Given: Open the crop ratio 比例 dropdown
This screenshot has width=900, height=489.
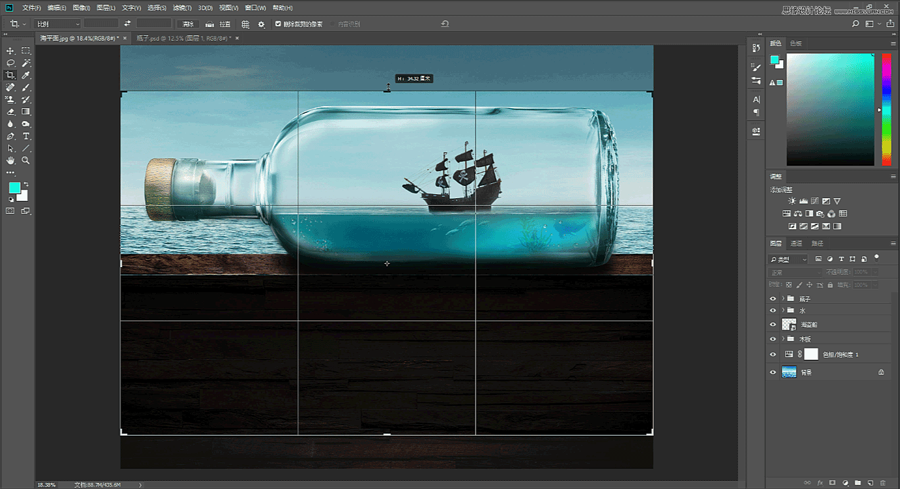Looking at the screenshot, I should pos(55,23).
